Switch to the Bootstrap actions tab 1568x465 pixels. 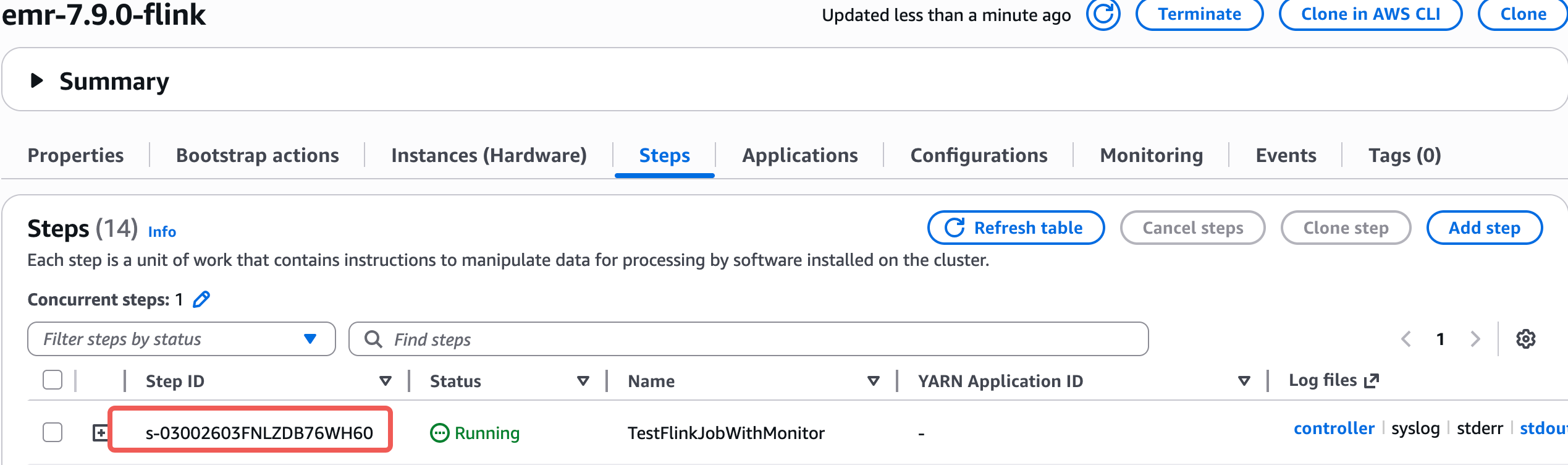coord(257,155)
